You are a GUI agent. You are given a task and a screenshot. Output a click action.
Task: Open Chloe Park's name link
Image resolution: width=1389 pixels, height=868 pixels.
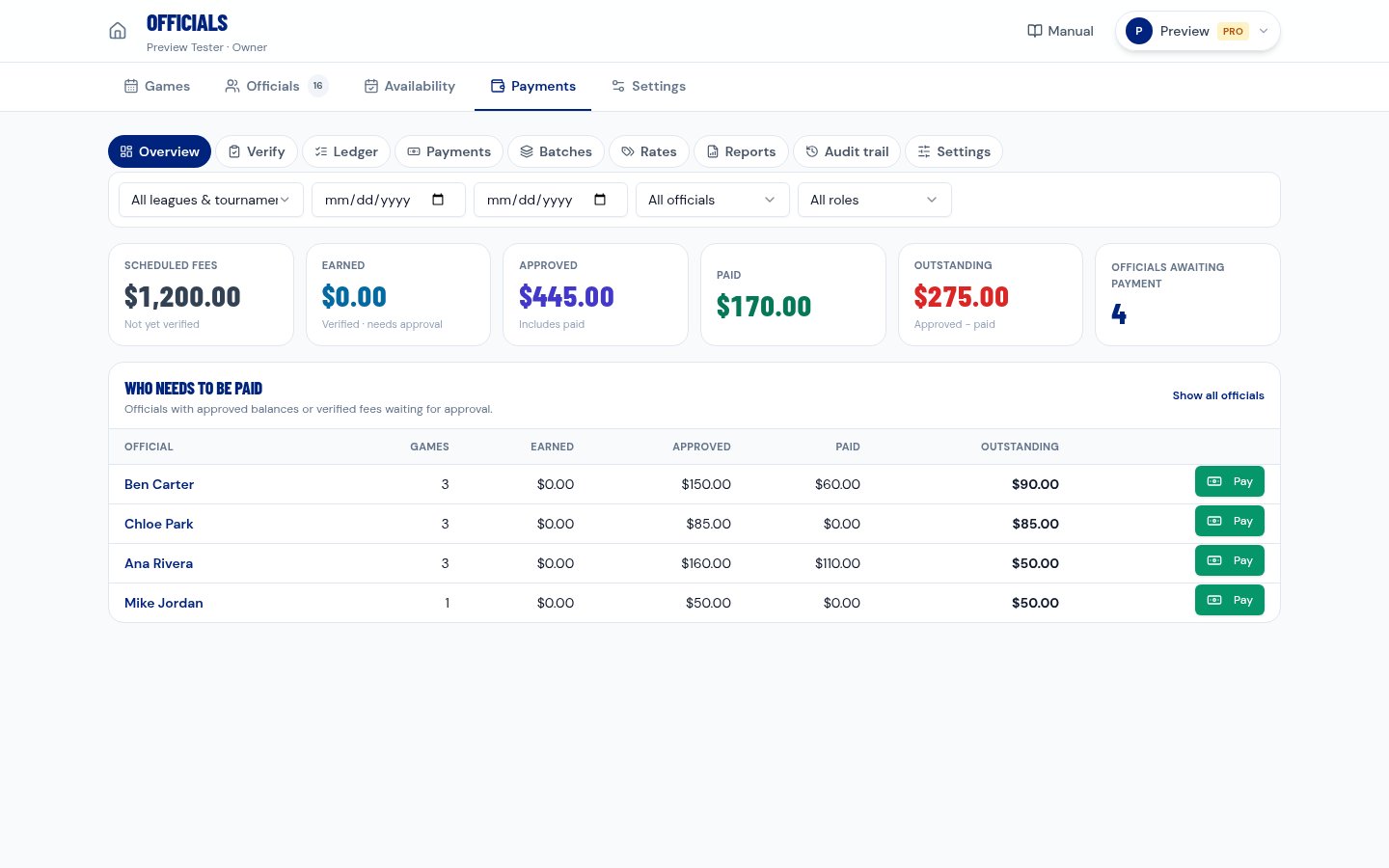point(159,524)
